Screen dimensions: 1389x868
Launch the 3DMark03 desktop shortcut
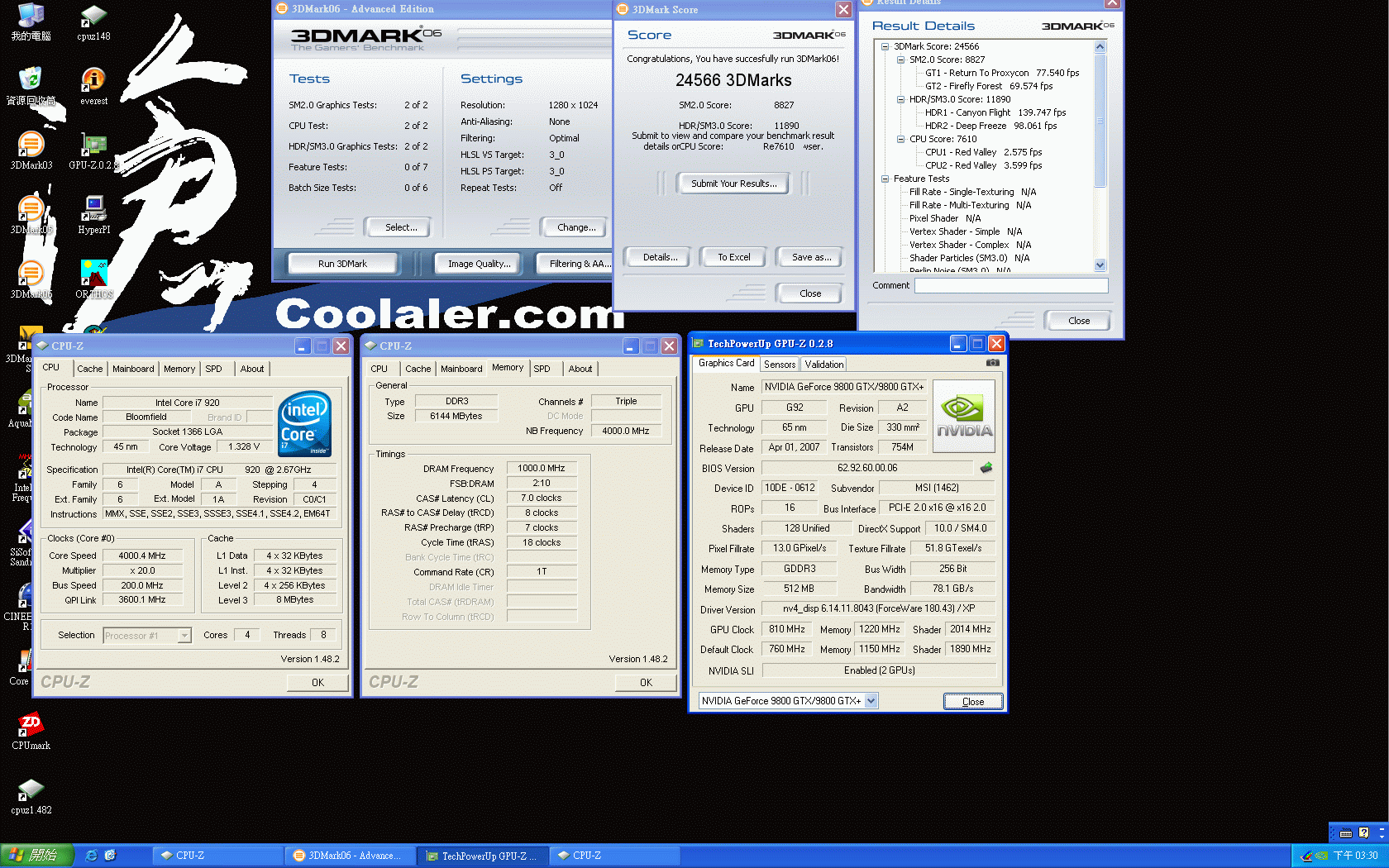31,150
